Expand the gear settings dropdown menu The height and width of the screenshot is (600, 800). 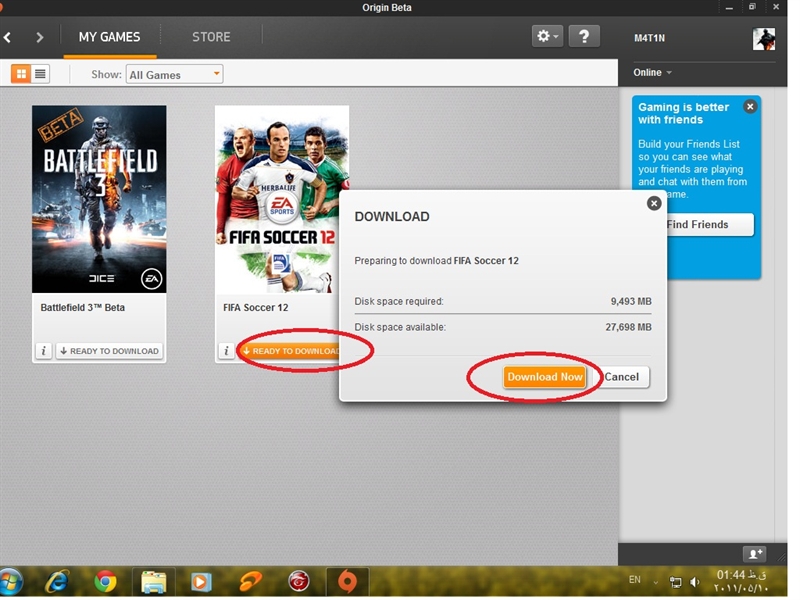tap(547, 36)
